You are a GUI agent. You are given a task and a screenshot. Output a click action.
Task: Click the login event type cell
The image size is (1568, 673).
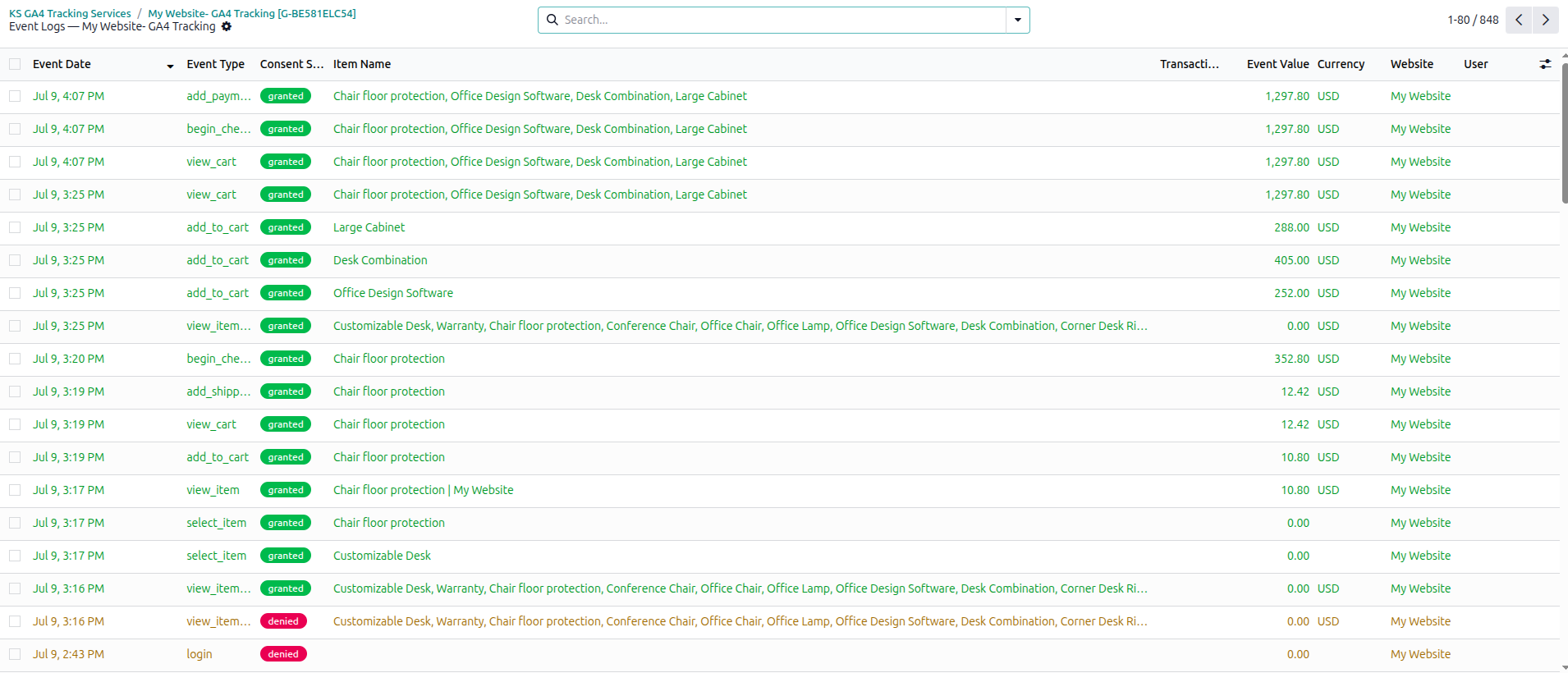199,654
